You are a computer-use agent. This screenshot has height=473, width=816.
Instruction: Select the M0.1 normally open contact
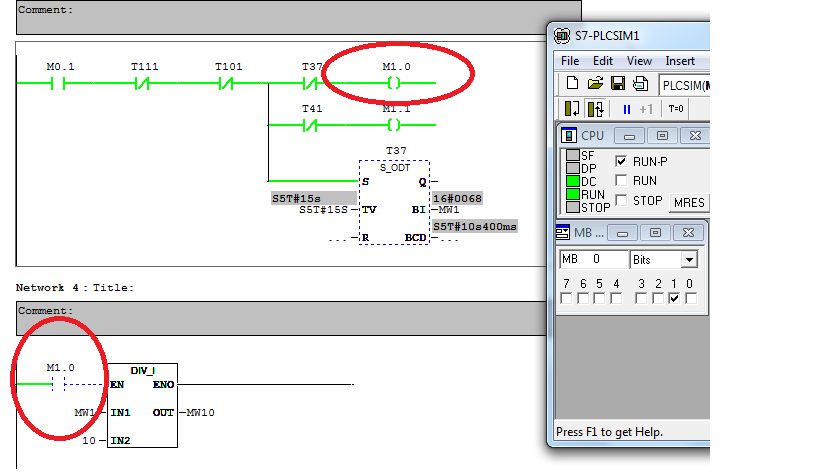[x=58, y=83]
